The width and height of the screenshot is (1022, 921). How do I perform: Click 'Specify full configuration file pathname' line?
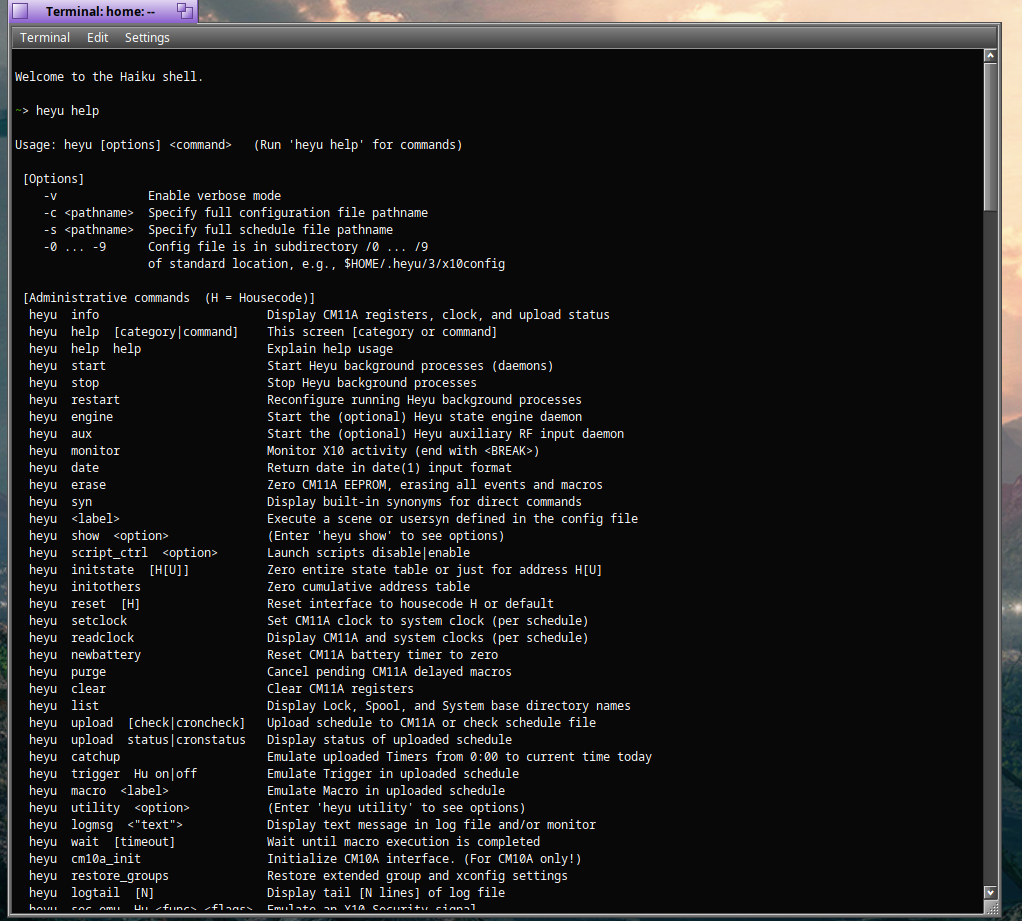click(287, 212)
